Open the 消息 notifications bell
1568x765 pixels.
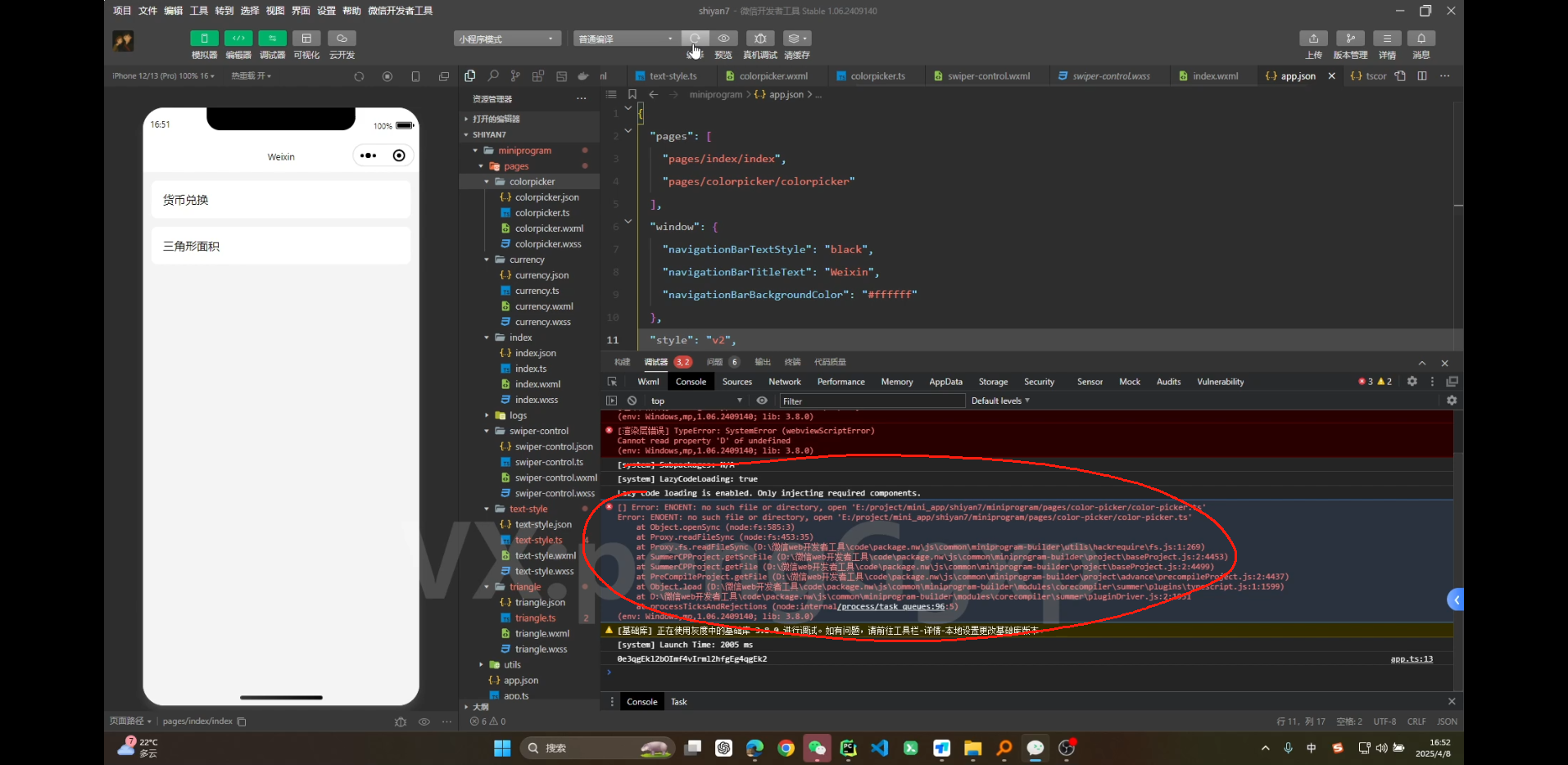1421,38
